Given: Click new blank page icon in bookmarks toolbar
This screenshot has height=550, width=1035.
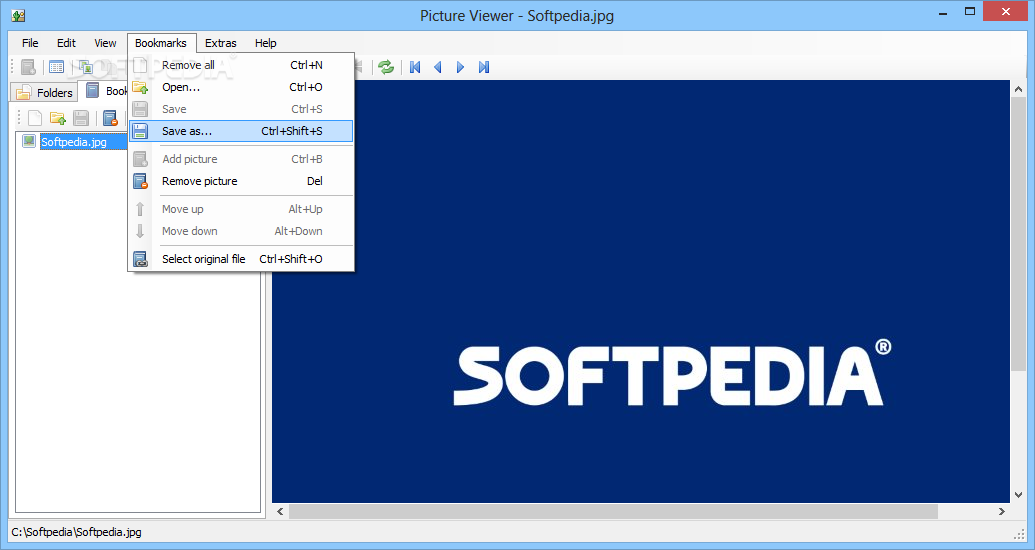Looking at the screenshot, I should 35,118.
